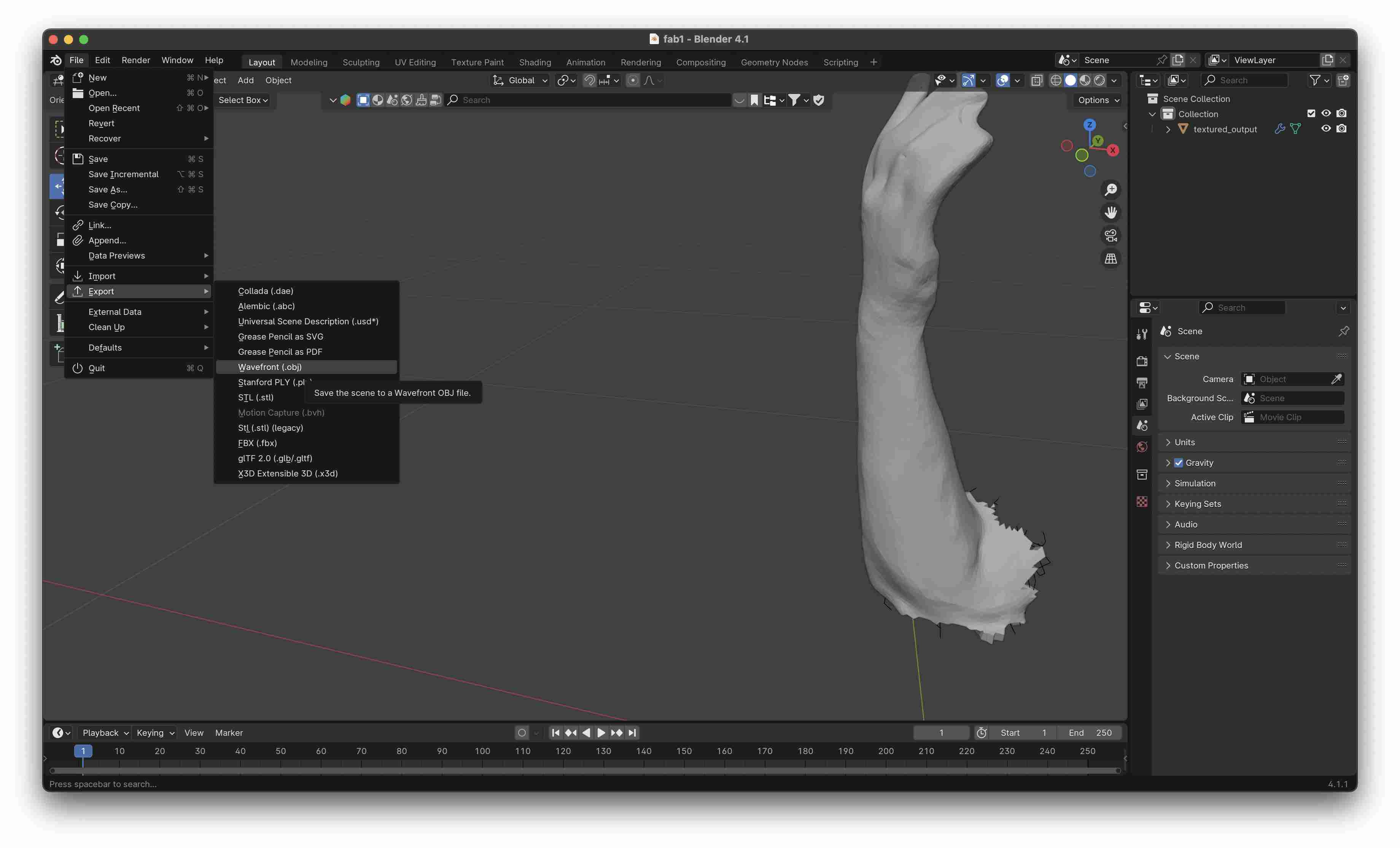The image size is (1400, 848).
Task: Switch perspective/orthographic grid icon in viewport
Action: coord(1111,259)
